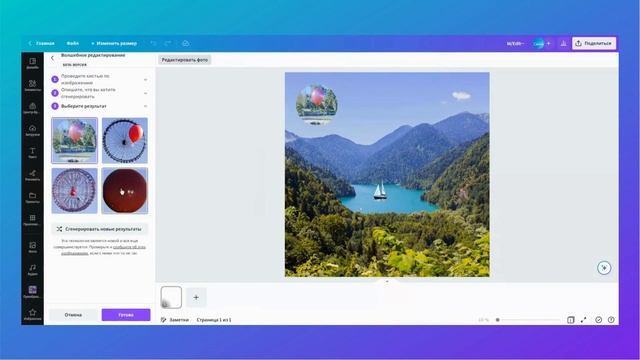Open the checkmark status icon

598,320
